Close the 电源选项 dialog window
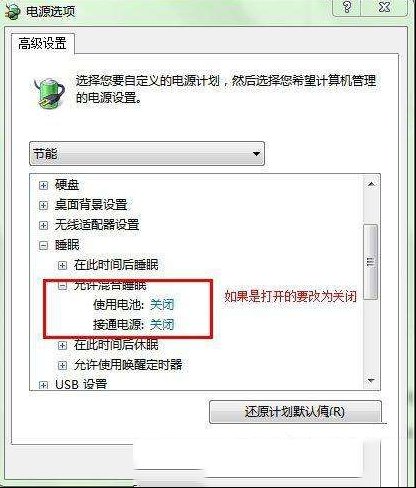 pyautogui.click(x=384, y=7)
